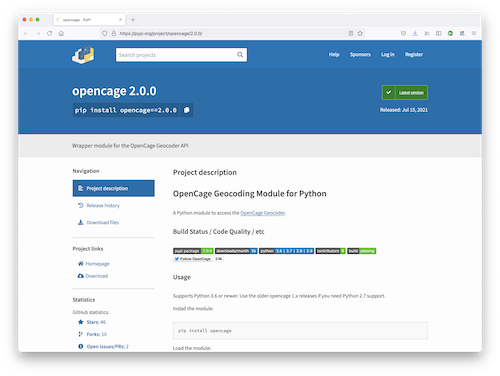Click the Homepage house icon
This screenshot has width=500, height=376.
click(x=80, y=264)
